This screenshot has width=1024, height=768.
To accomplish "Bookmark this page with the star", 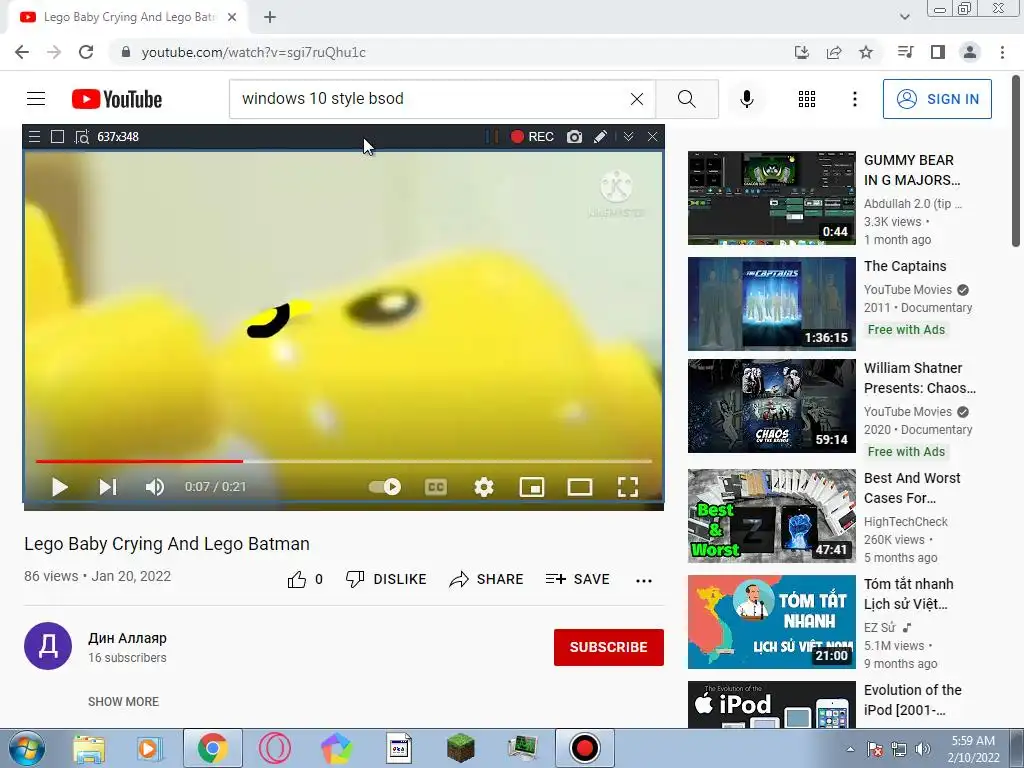I will pos(866,52).
